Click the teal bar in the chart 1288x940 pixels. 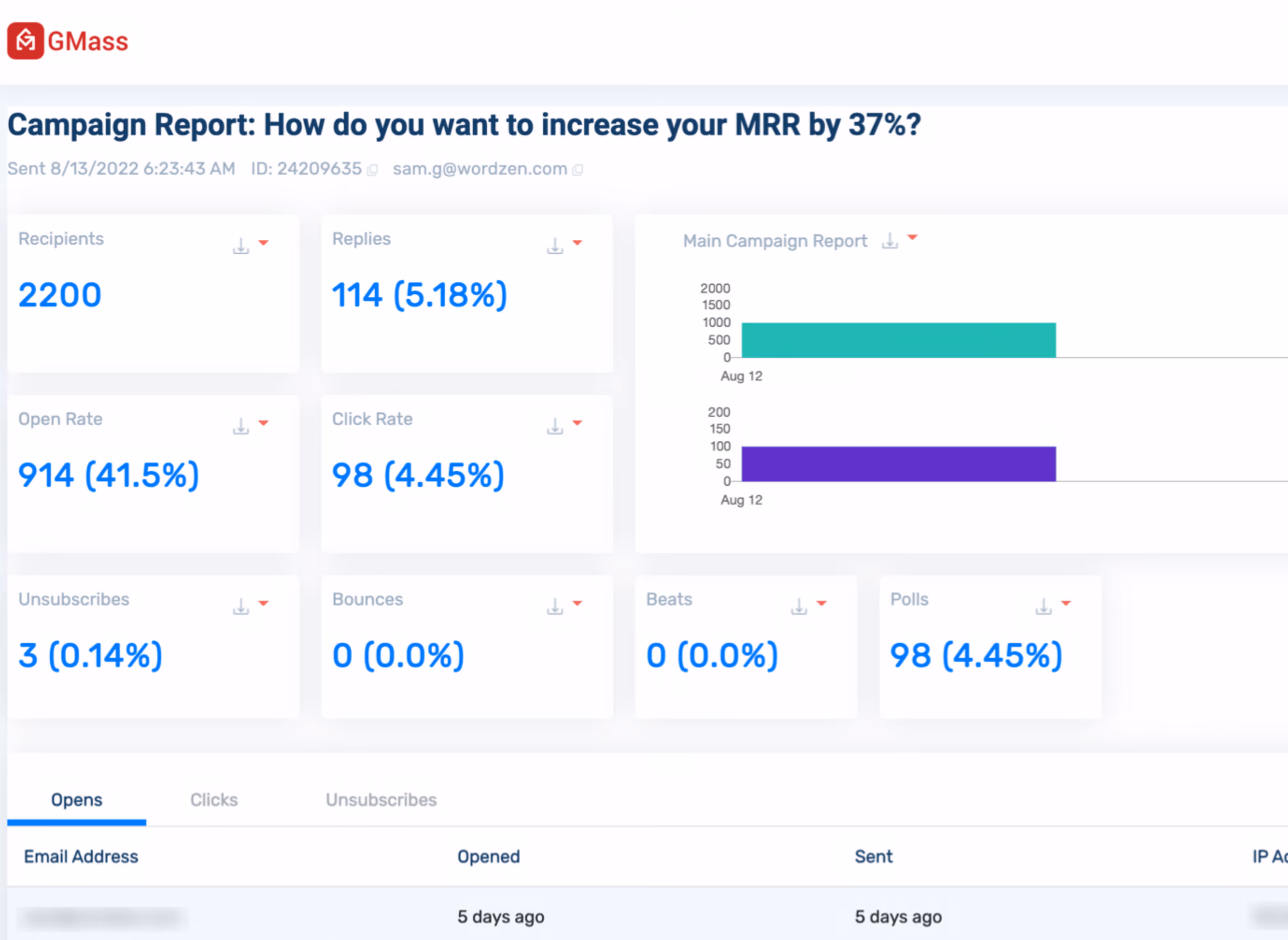898,340
